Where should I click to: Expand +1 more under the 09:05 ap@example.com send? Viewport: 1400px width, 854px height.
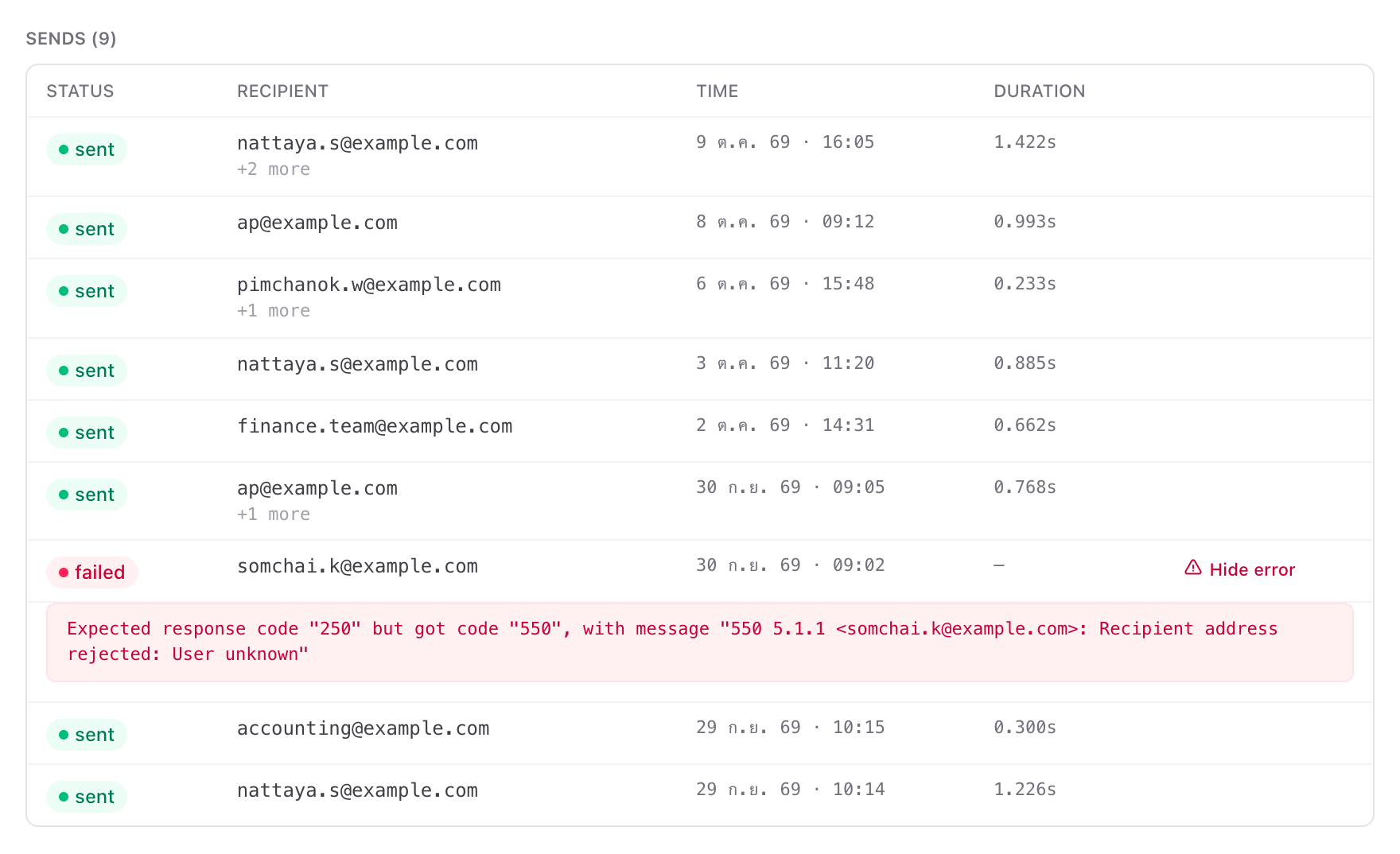click(x=274, y=514)
